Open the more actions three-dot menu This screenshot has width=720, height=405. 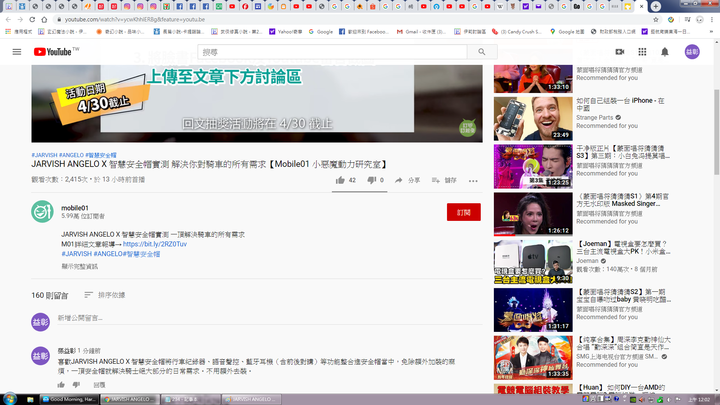coord(473,181)
